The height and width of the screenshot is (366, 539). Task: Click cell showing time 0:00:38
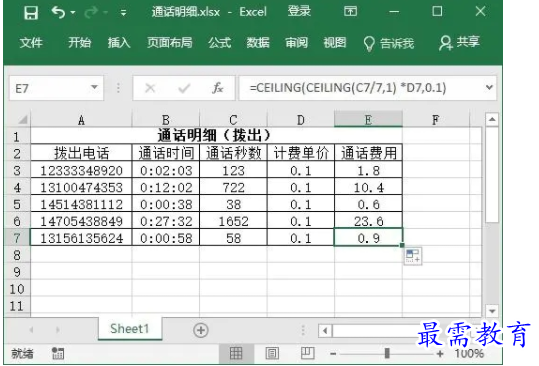pyautogui.click(x=166, y=204)
